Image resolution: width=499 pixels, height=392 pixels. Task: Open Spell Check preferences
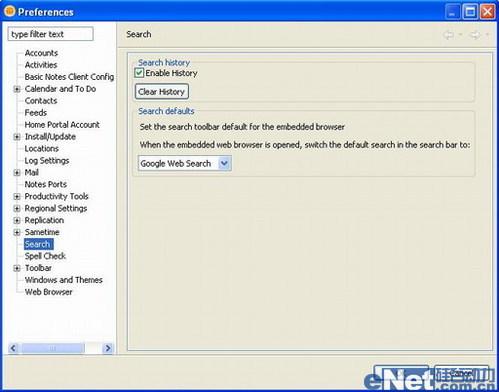tap(45, 256)
